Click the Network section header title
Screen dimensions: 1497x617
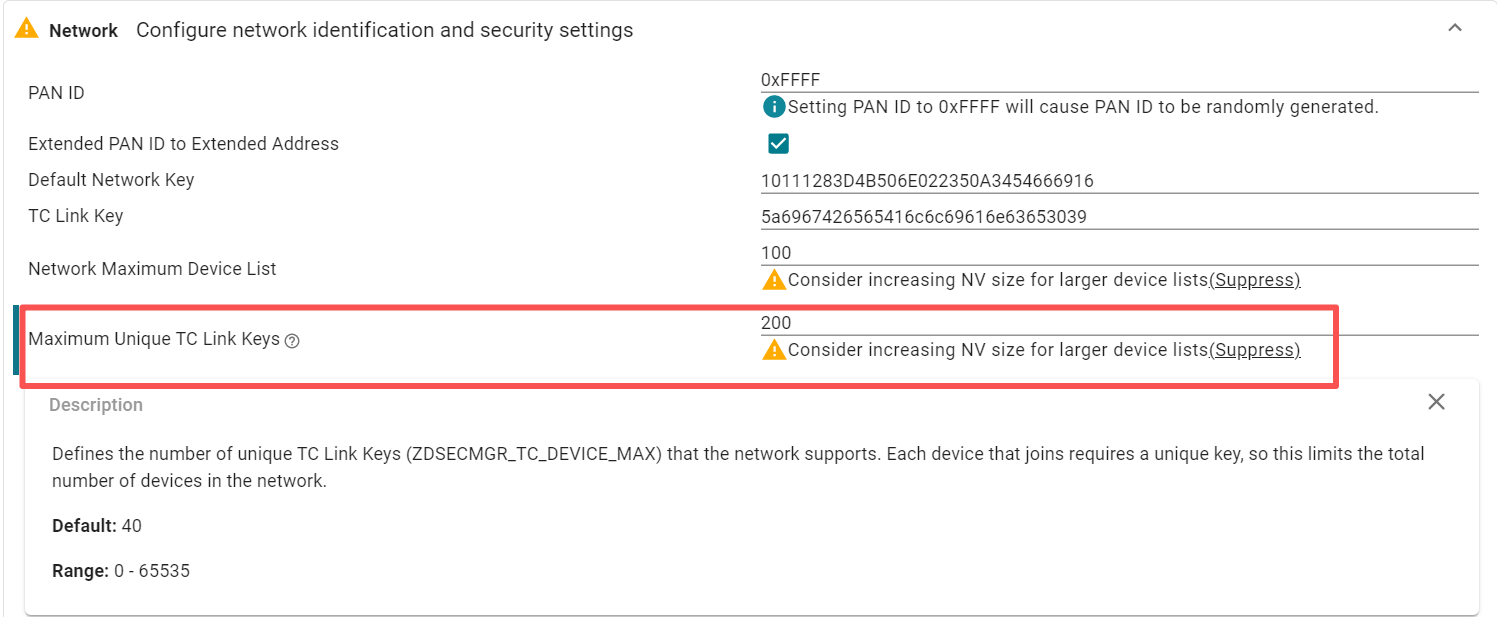(84, 31)
